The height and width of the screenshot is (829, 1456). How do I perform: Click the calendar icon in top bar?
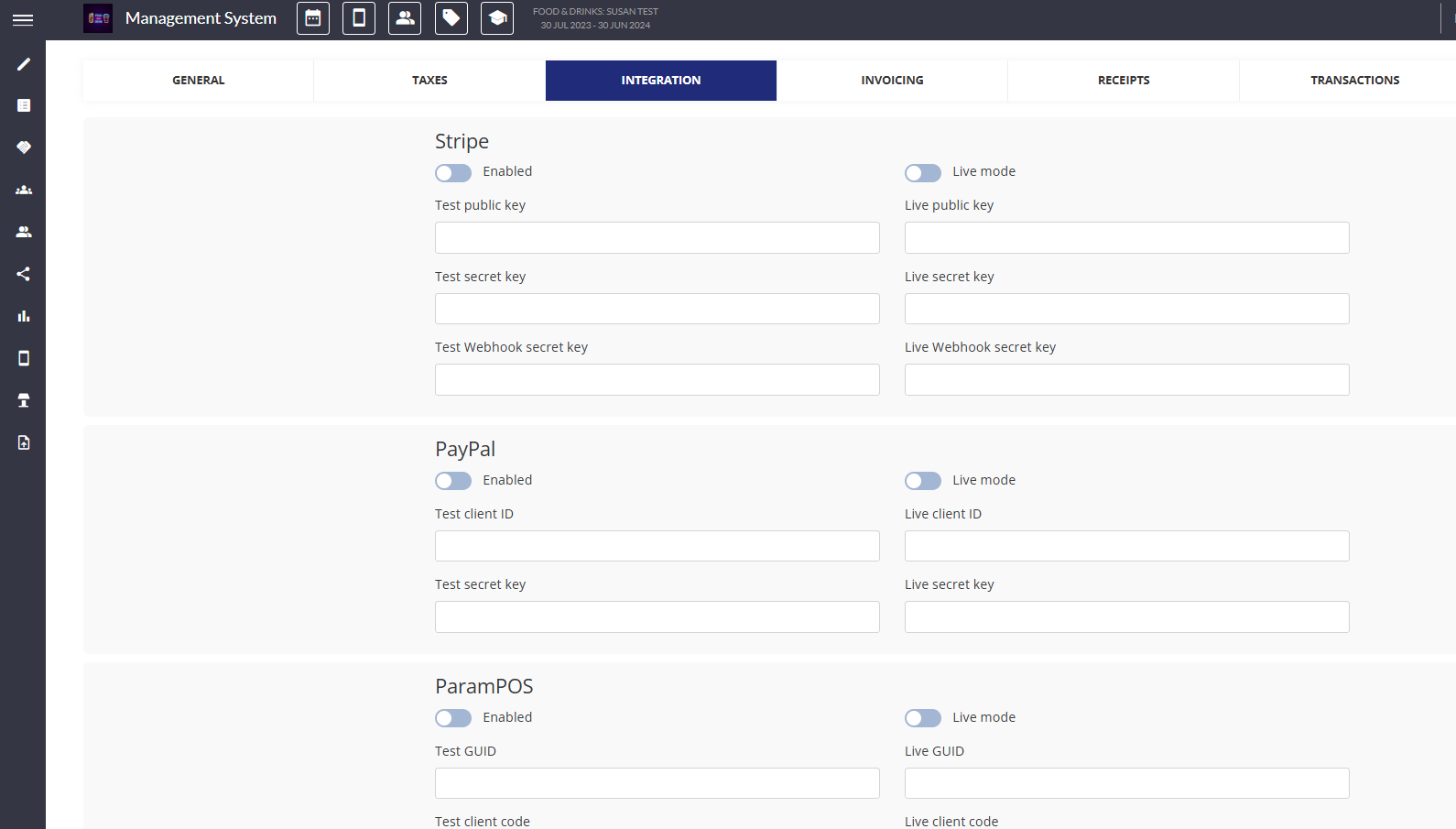[313, 18]
